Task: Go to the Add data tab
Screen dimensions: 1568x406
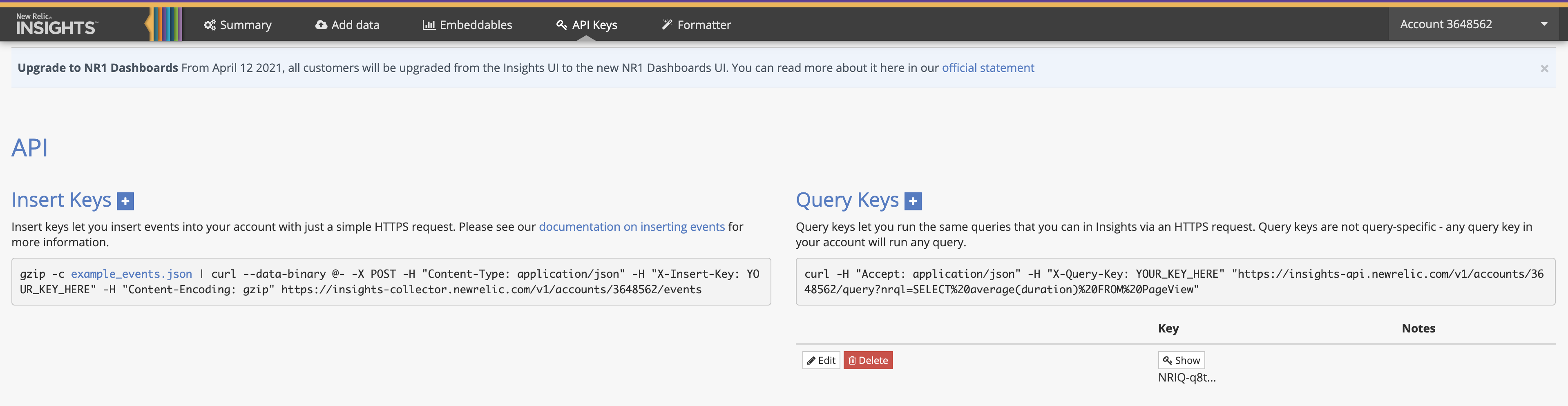Action: [x=347, y=25]
